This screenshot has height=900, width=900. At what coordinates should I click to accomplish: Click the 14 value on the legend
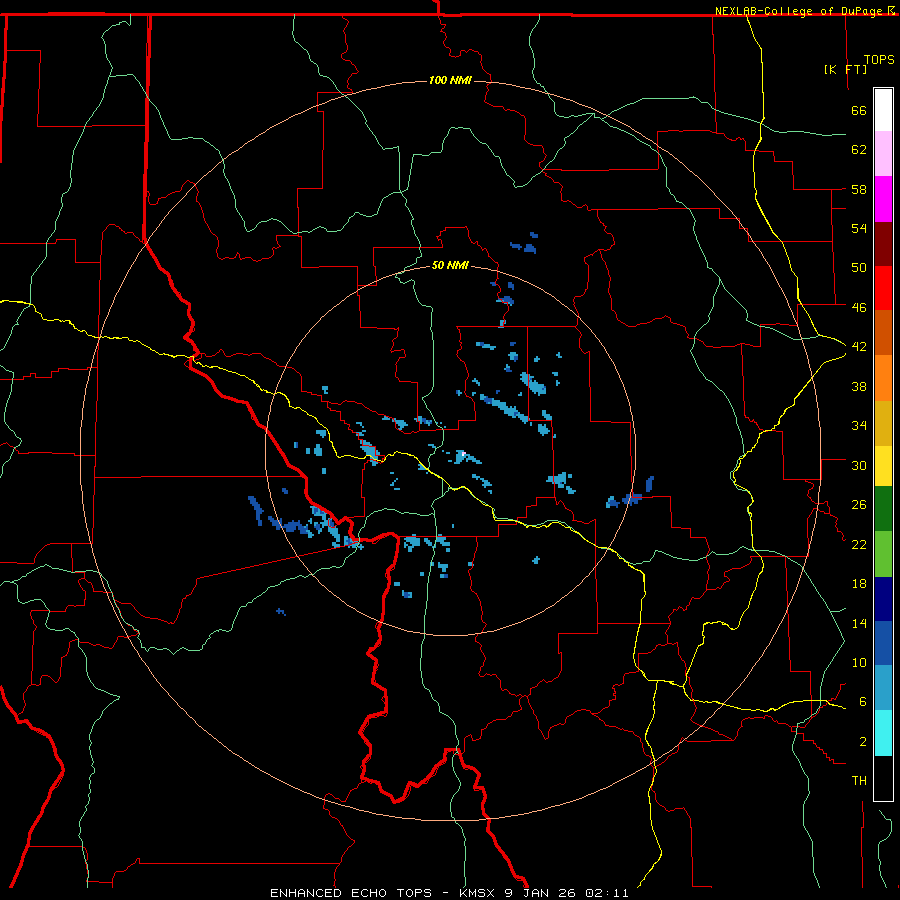859,623
